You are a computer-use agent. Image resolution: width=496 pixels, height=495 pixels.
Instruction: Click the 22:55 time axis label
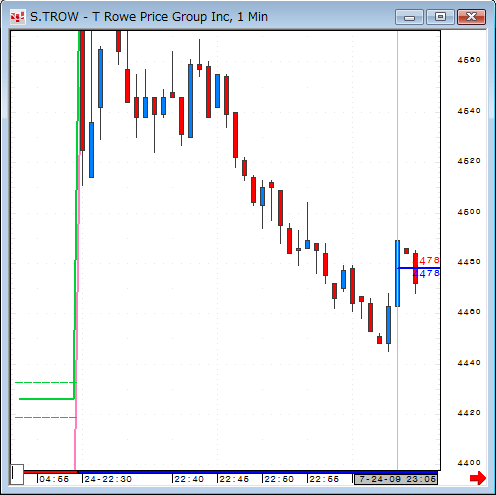pyautogui.click(x=324, y=479)
